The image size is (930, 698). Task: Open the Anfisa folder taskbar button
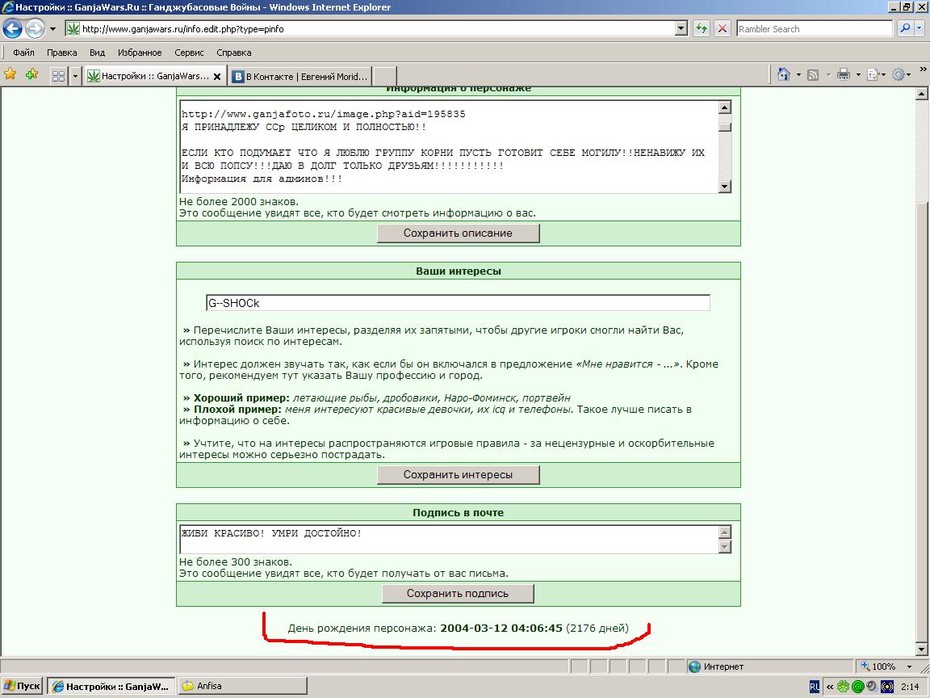243,686
